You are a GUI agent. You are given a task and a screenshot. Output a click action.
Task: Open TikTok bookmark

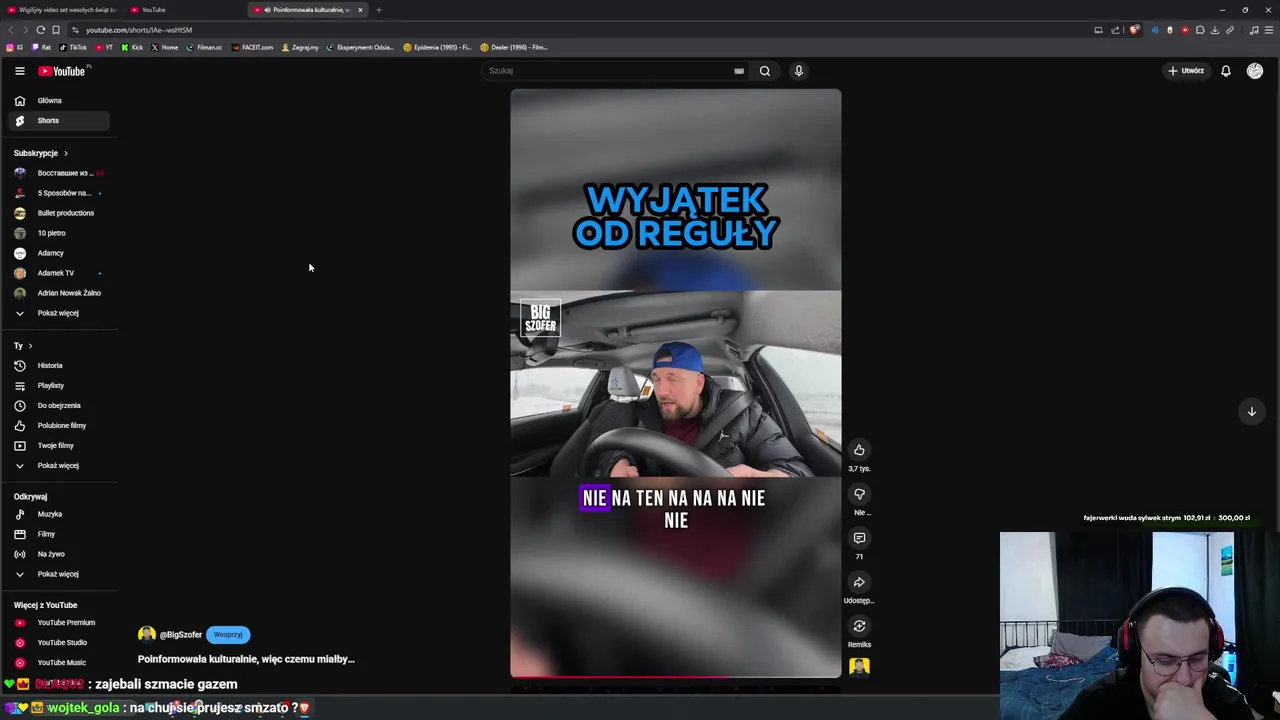[73, 47]
